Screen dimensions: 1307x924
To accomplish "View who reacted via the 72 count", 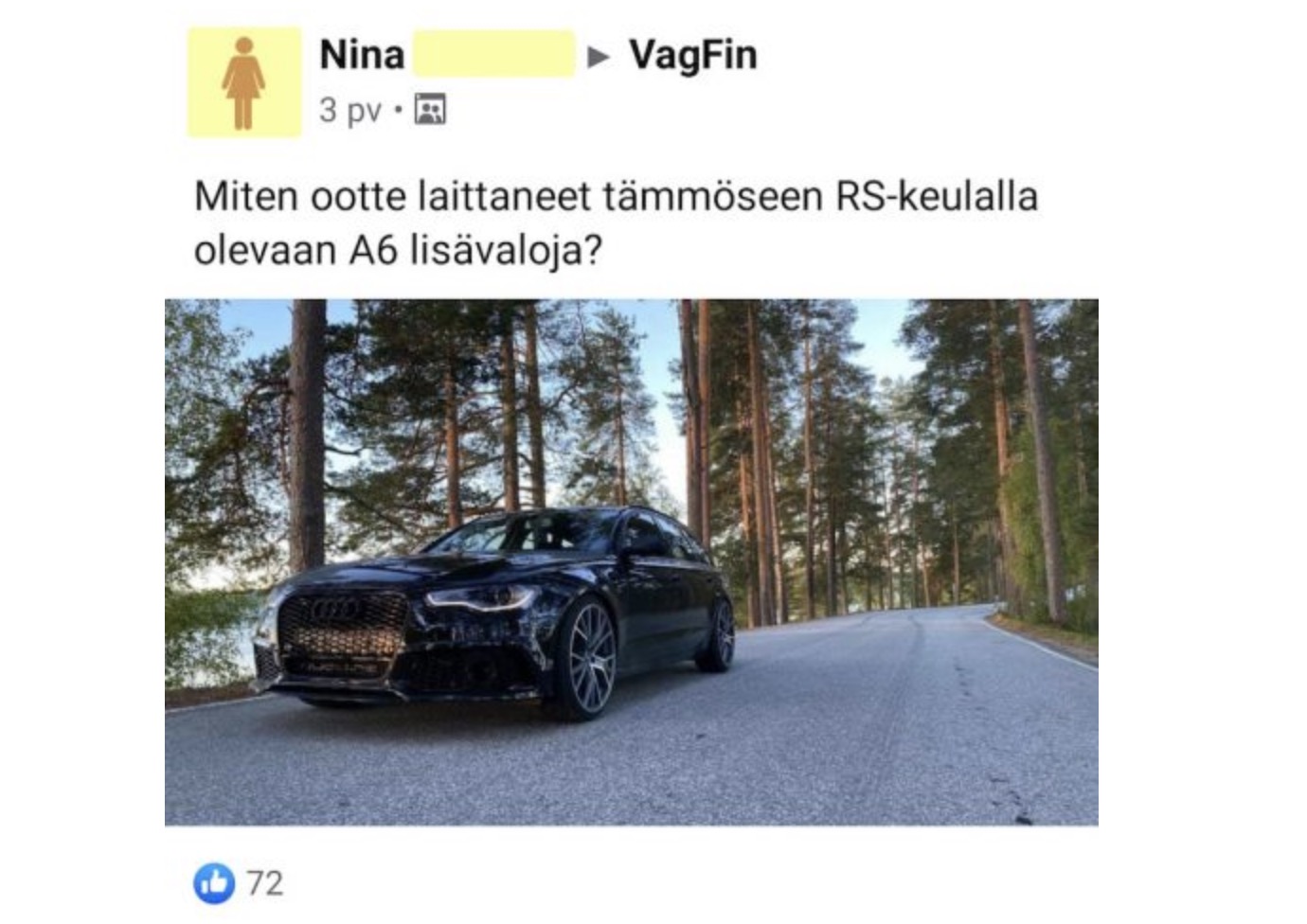I will pyautogui.click(x=265, y=883).
